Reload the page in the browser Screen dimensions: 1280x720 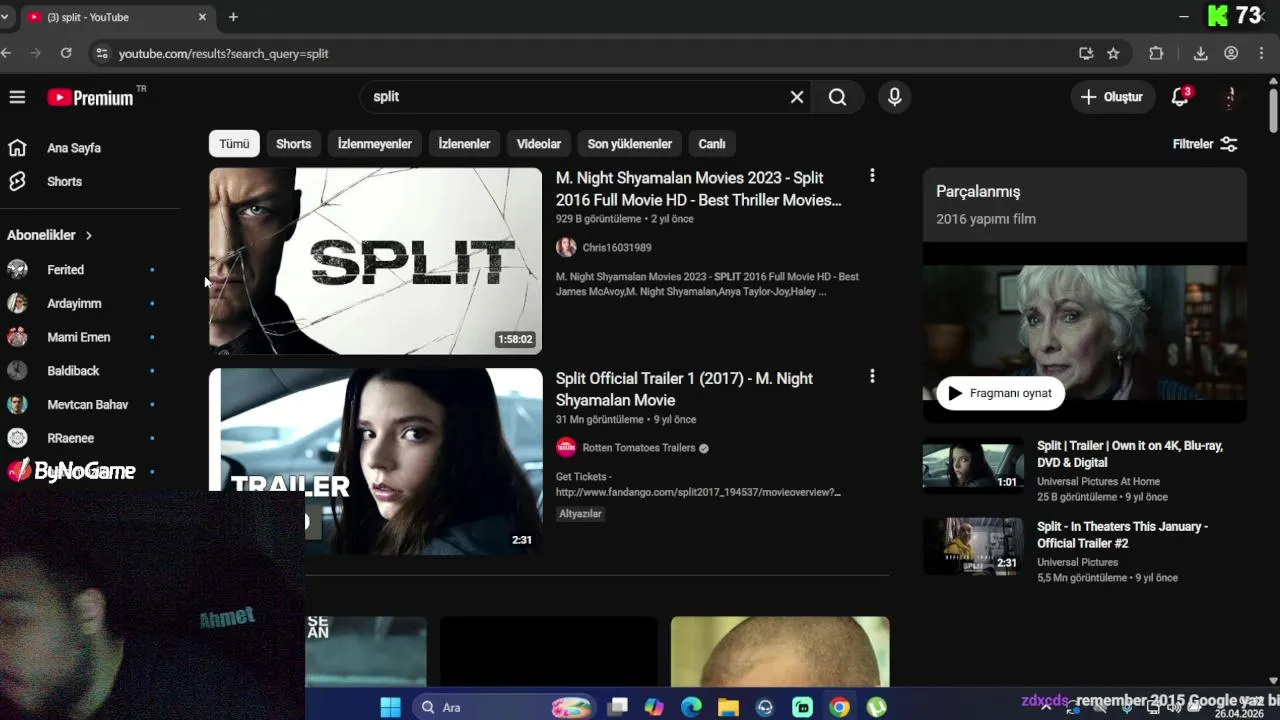point(66,53)
